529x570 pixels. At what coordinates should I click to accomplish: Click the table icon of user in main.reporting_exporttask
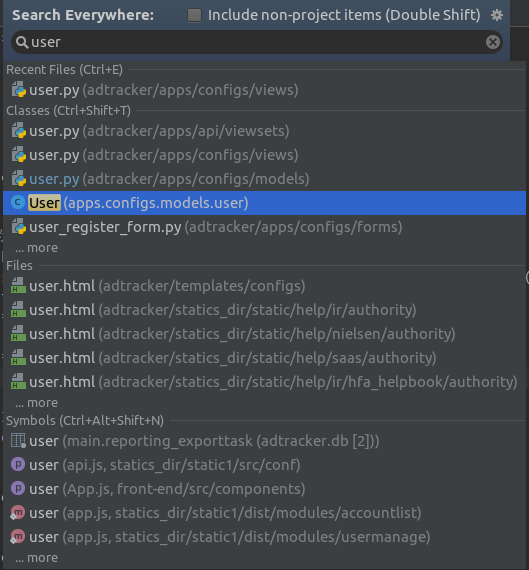coord(18,441)
